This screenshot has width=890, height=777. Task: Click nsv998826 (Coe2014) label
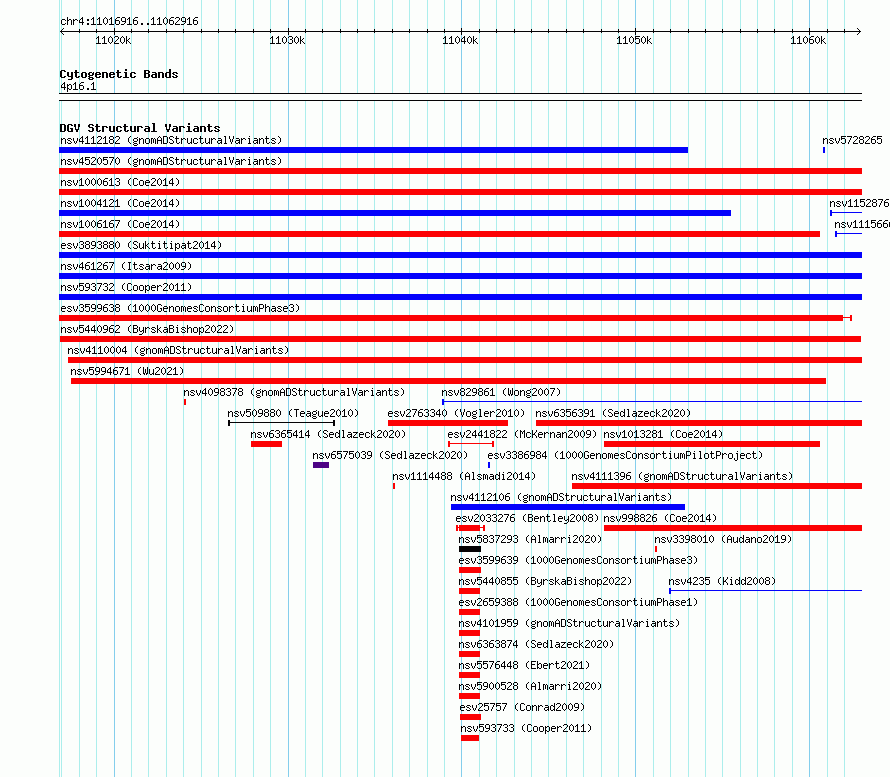click(x=660, y=518)
